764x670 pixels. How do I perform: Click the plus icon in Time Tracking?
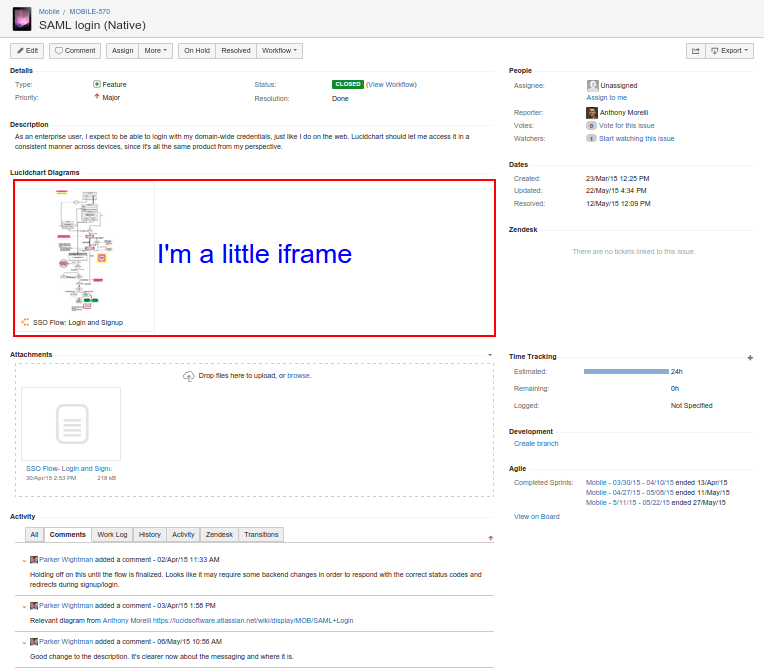point(750,358)
